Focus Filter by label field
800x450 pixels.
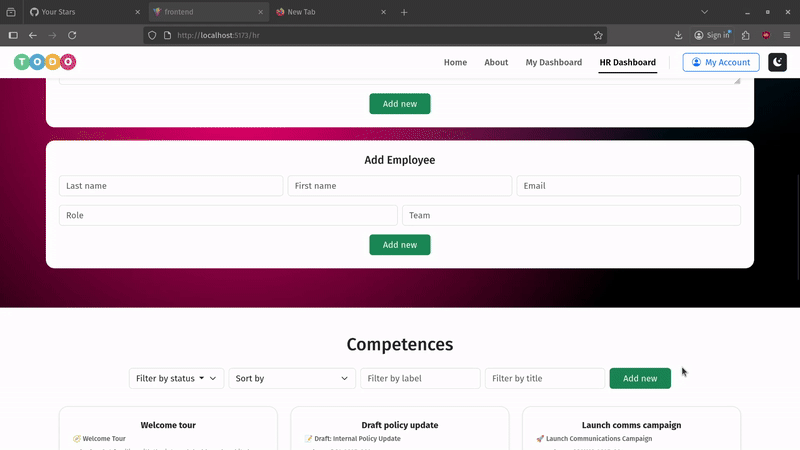click(420, 379)
